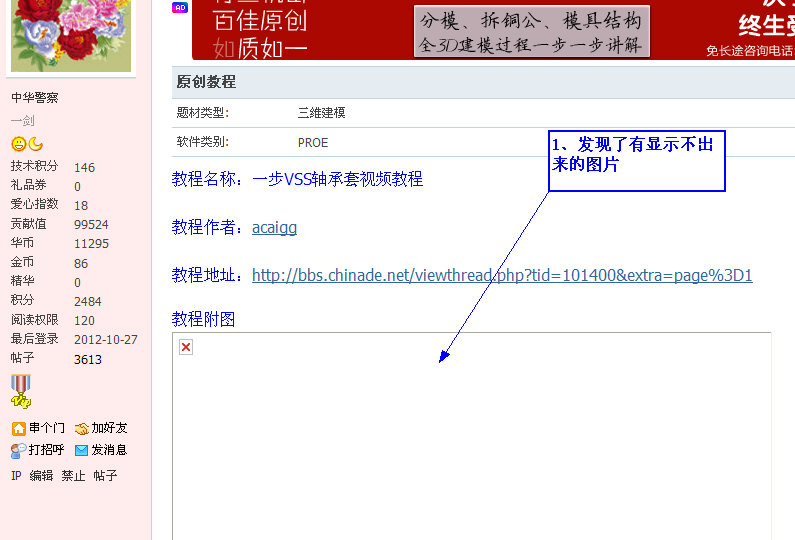Click the AD badge icon beside banner
The image size is (795, 540).
(180, 7)
